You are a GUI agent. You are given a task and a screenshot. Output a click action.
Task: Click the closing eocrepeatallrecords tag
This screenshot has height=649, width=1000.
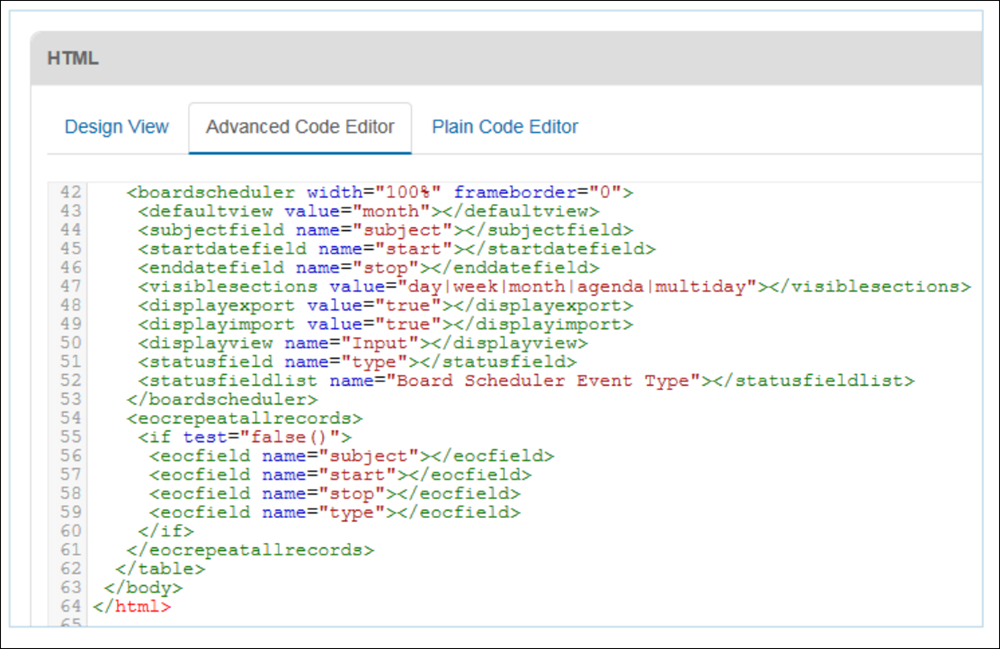tap(253, 550)
